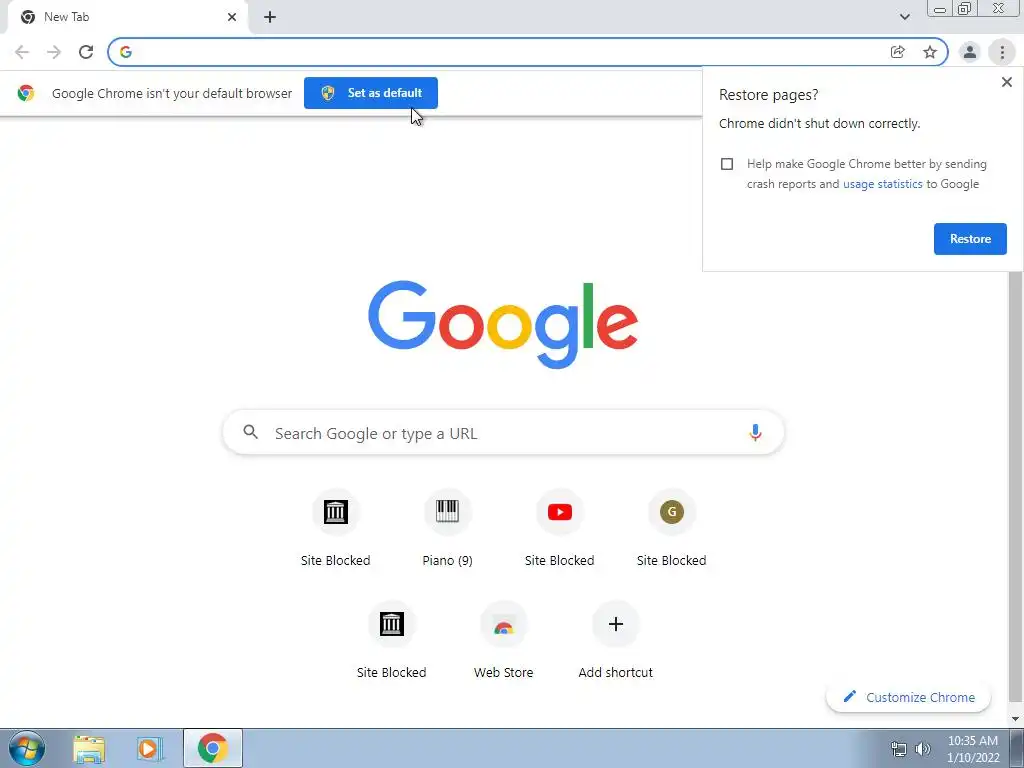The width and height of the screenshot is (1024, 768).
Task: Launch Windows Media Player from taskbar
Action: click(149, 748)
